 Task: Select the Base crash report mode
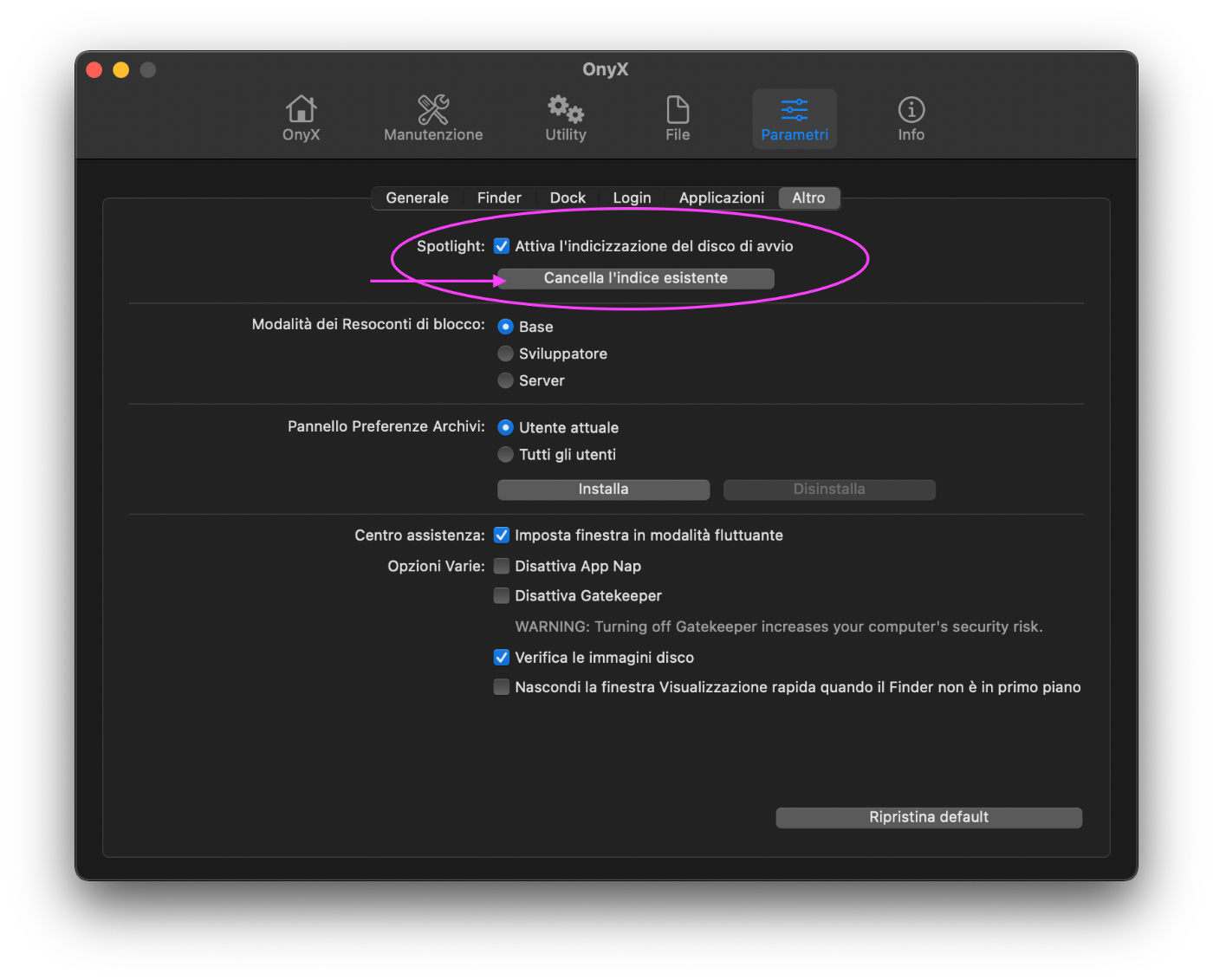506,327
